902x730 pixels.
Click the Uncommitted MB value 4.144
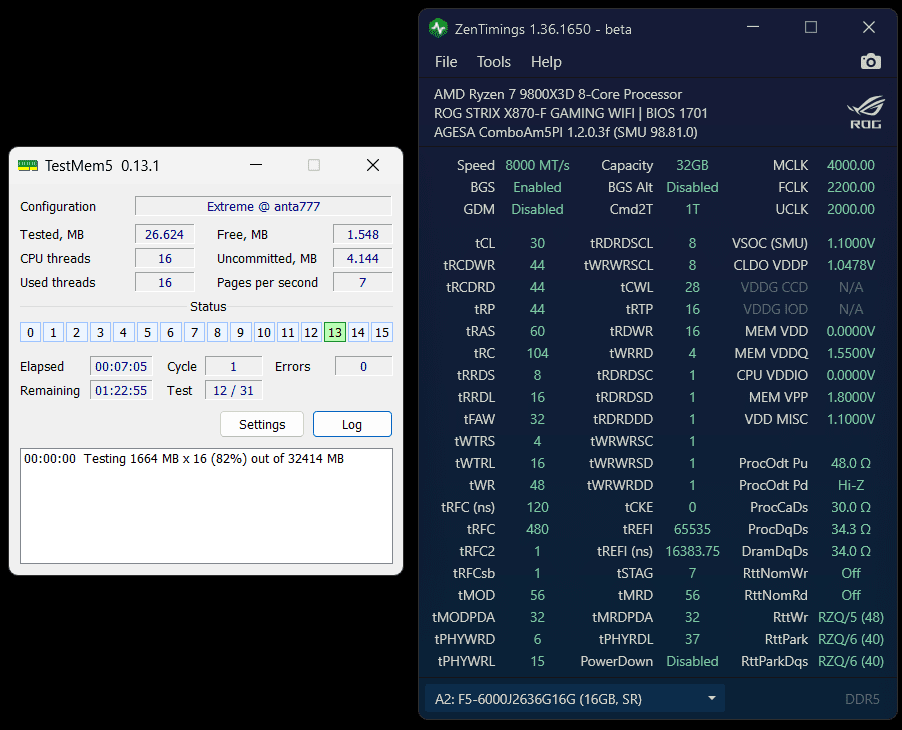tap(362, 259)
